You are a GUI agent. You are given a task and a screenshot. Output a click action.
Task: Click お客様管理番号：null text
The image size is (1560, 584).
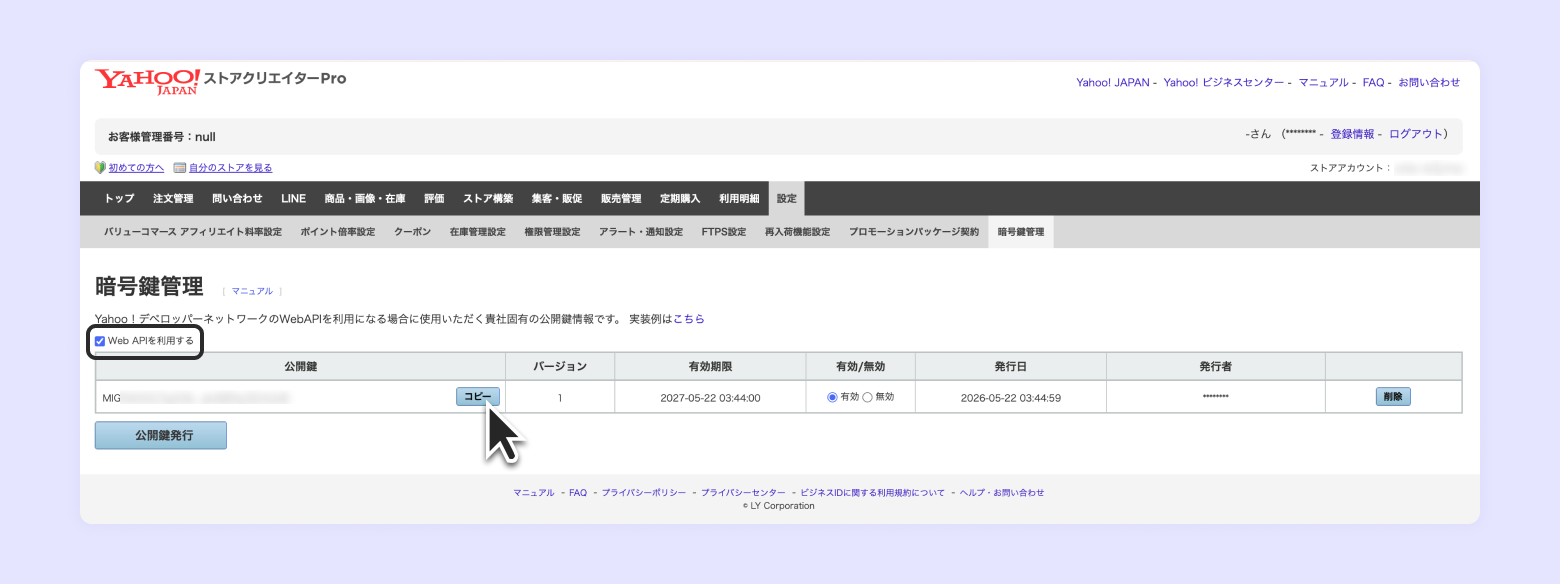(162, 136)
